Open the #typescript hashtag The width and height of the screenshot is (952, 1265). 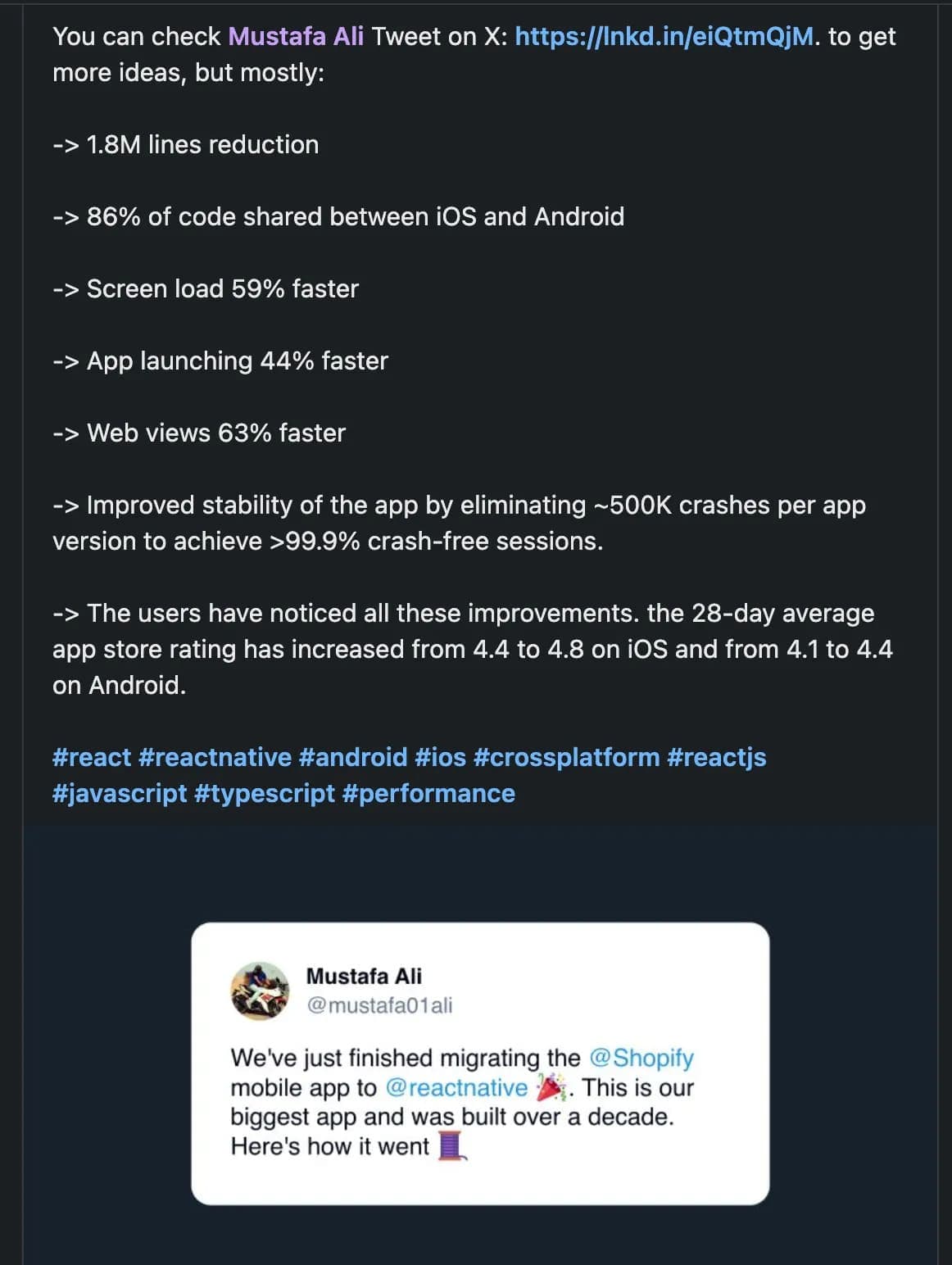[x=265, y=793]
